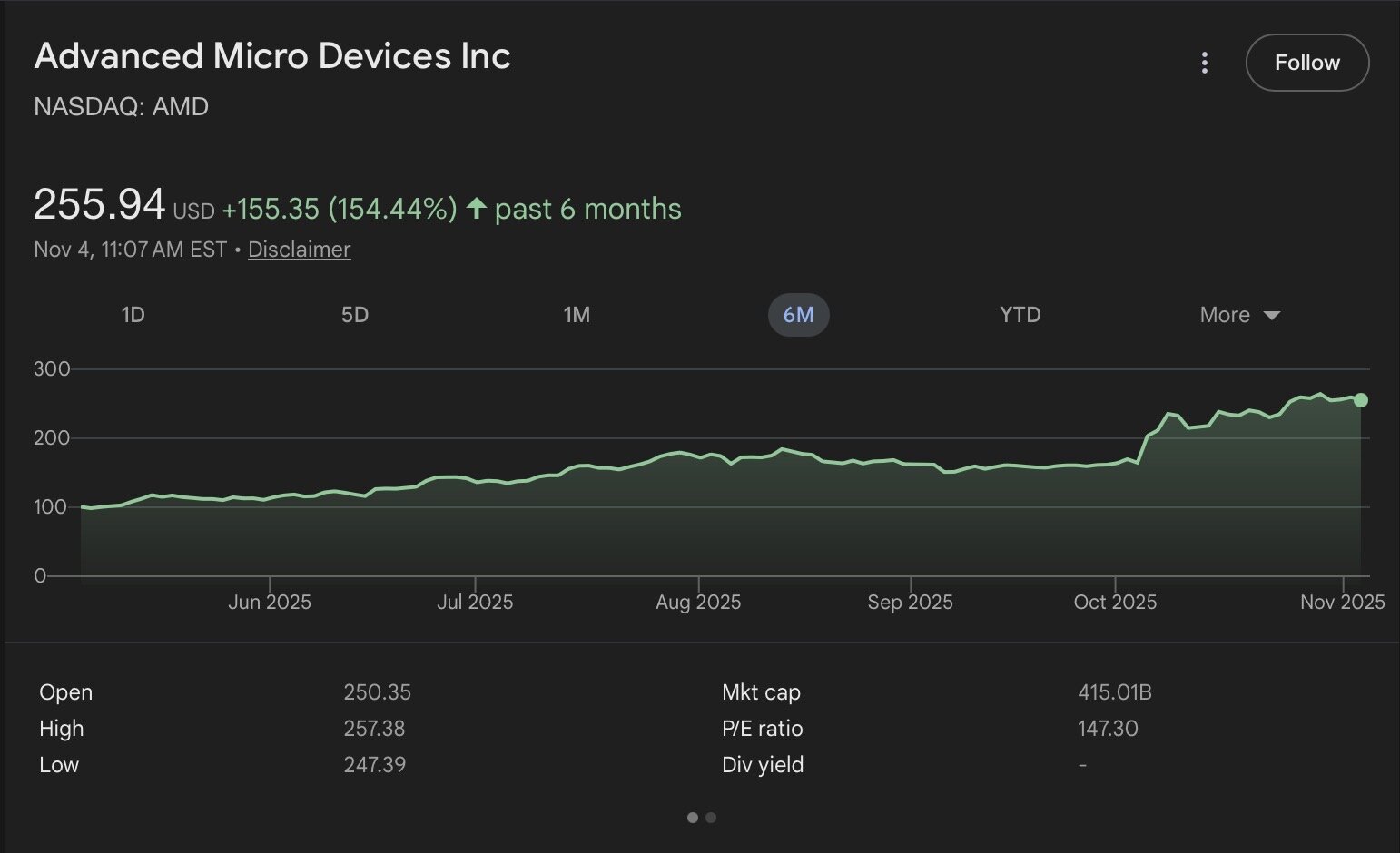Click the Advanced Micro Devices Inc title
Image resolution: width=1400 pixels, height=853 pixels.
click(272, 56)
